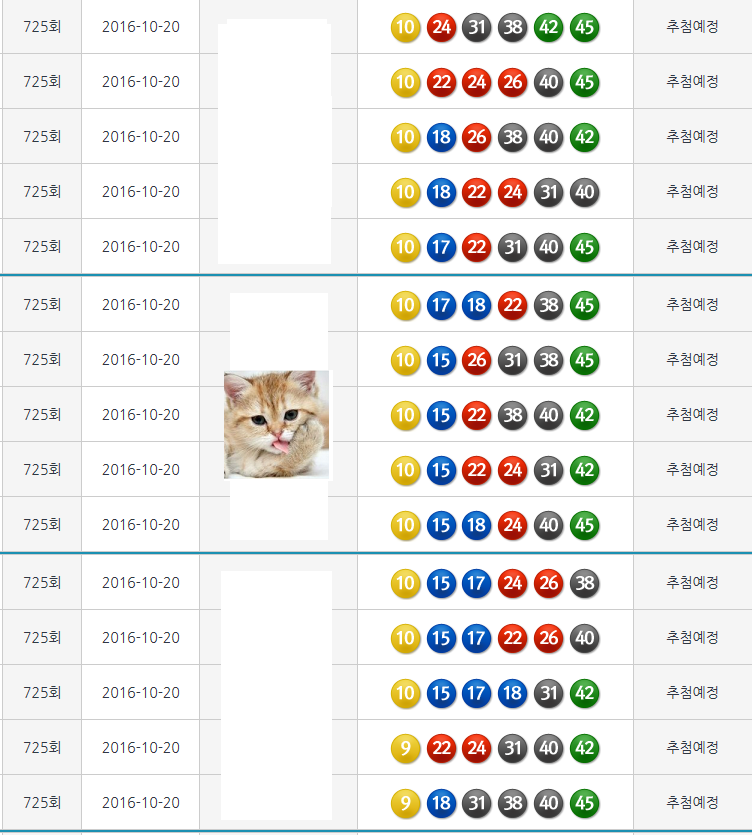
Task: Select ball 26 between balls 24 and 40
Action: pos(513,82)
